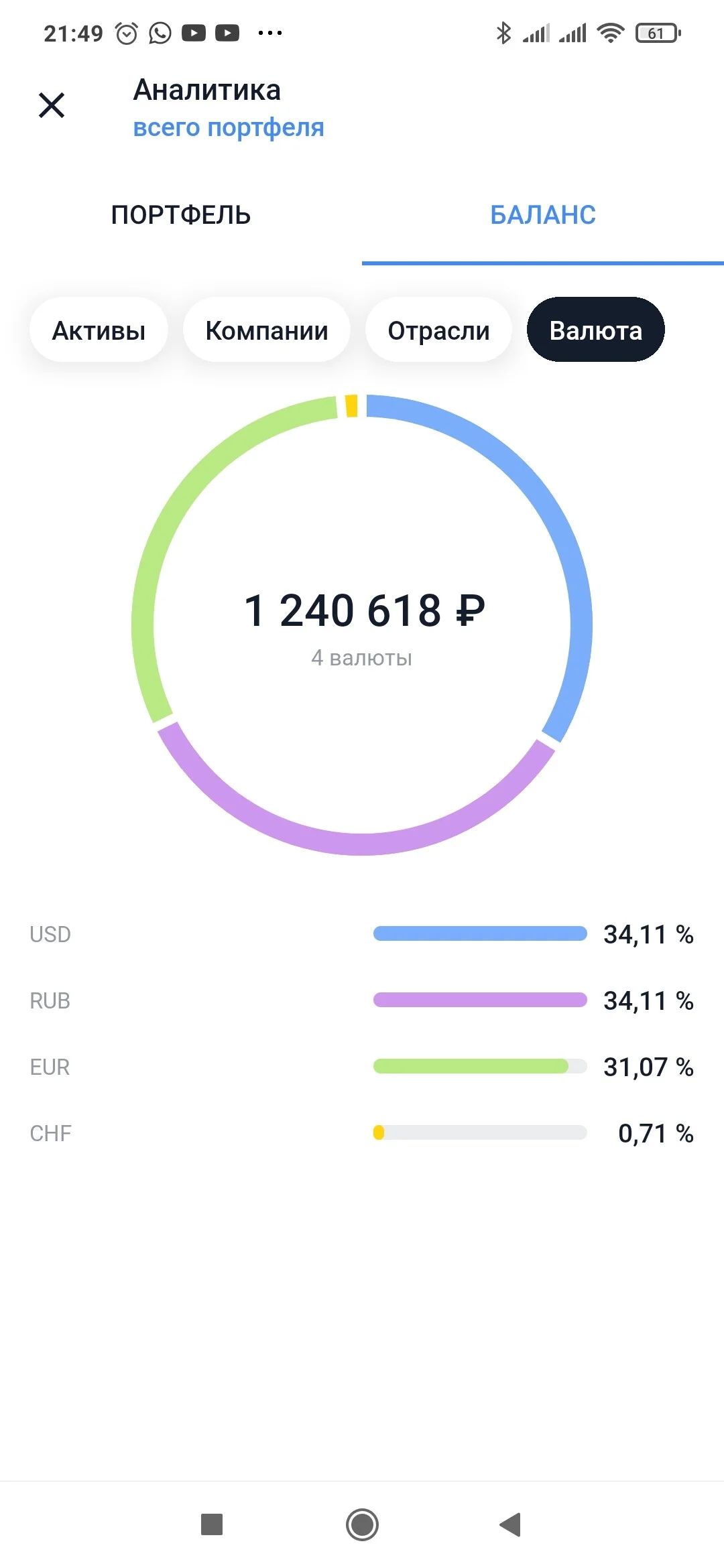The width and height of the screenshot is (724, 1568).
Task: Select the Валюта filter chip
Action: pos(596,330)
